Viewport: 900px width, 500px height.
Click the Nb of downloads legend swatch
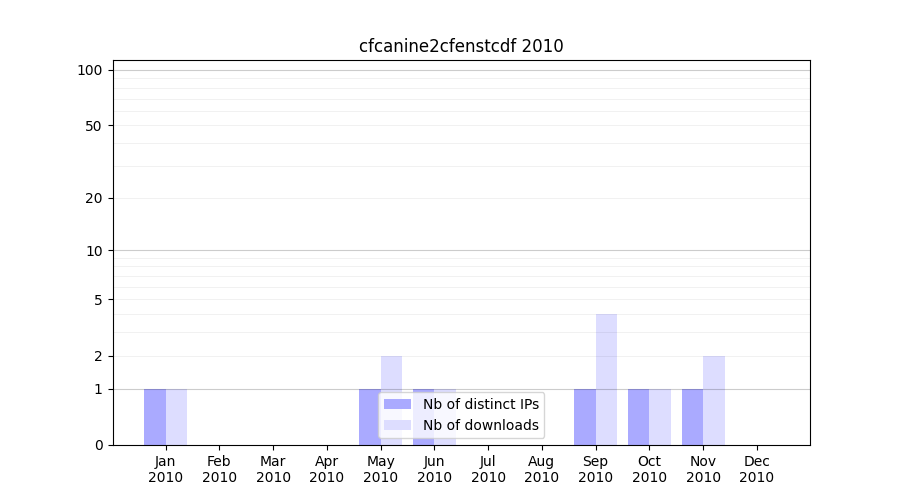397,425
